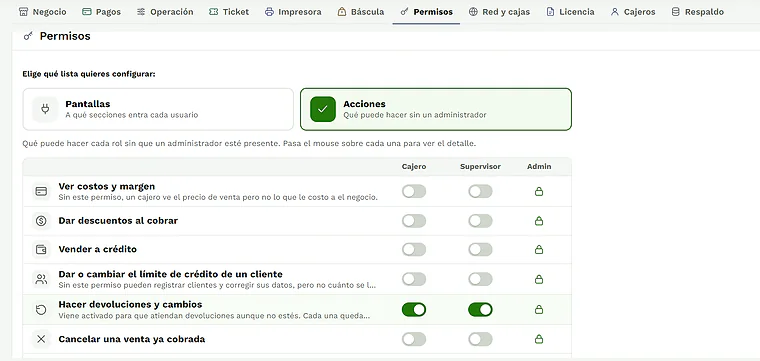760x361 pixels.
Task: Choose the Pantallas list card
Action: tap(158, 109)
